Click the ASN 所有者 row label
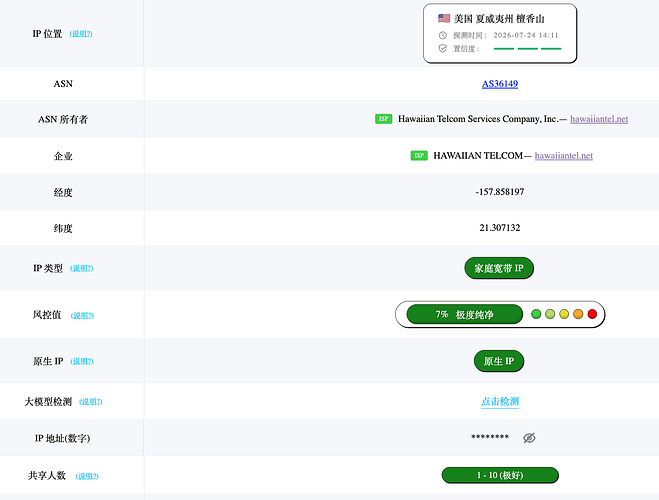The height and width of the screenshot is (500, 659). coord(63,119)
